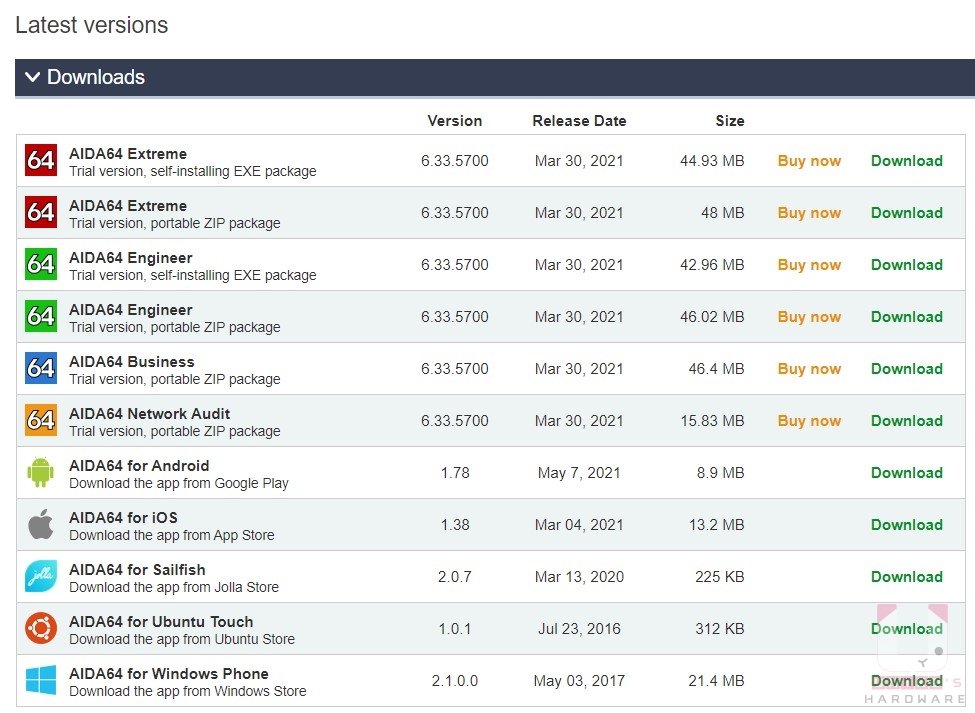The width and height of the screenshot is (975, 713).
Task: Click the AIDA64 for iOS title
Action: tap(123, 518)
